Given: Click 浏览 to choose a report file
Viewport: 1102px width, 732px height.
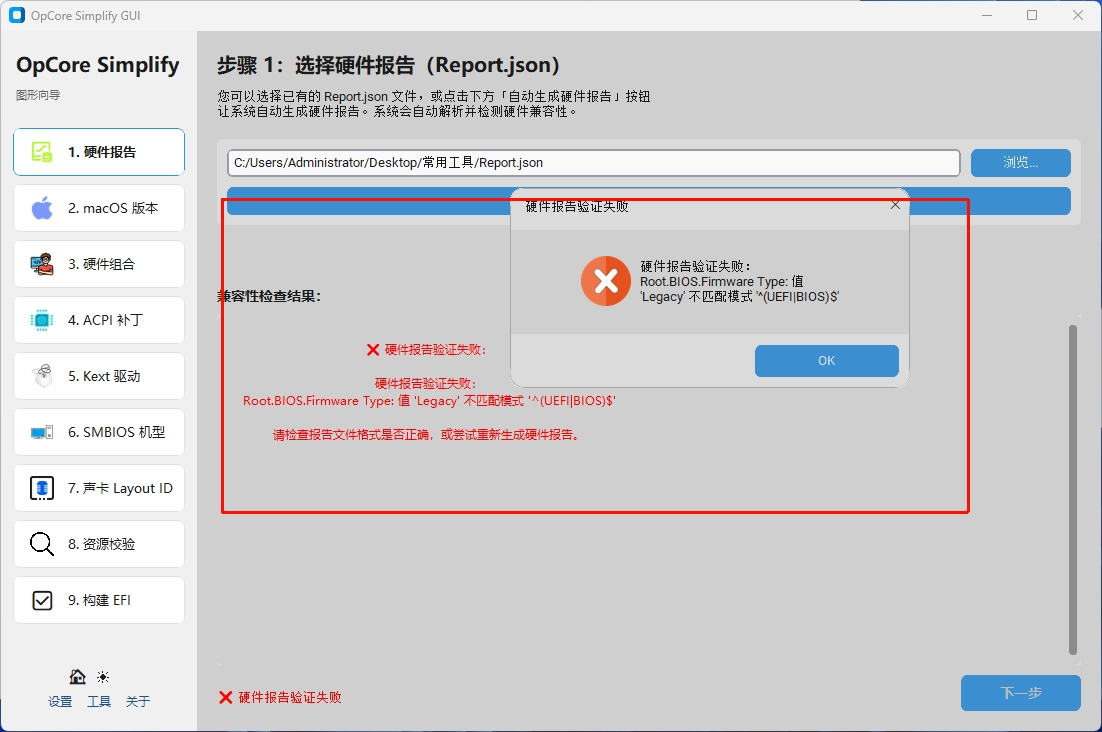Looking at the screenshot, I should (x=1020, y=162).
